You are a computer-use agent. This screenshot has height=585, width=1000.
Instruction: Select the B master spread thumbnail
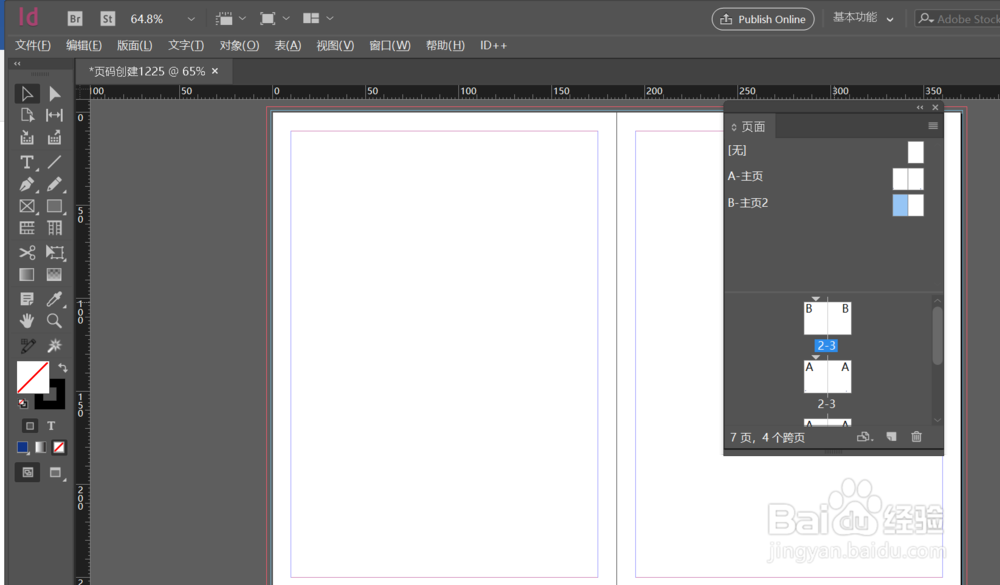827,318
